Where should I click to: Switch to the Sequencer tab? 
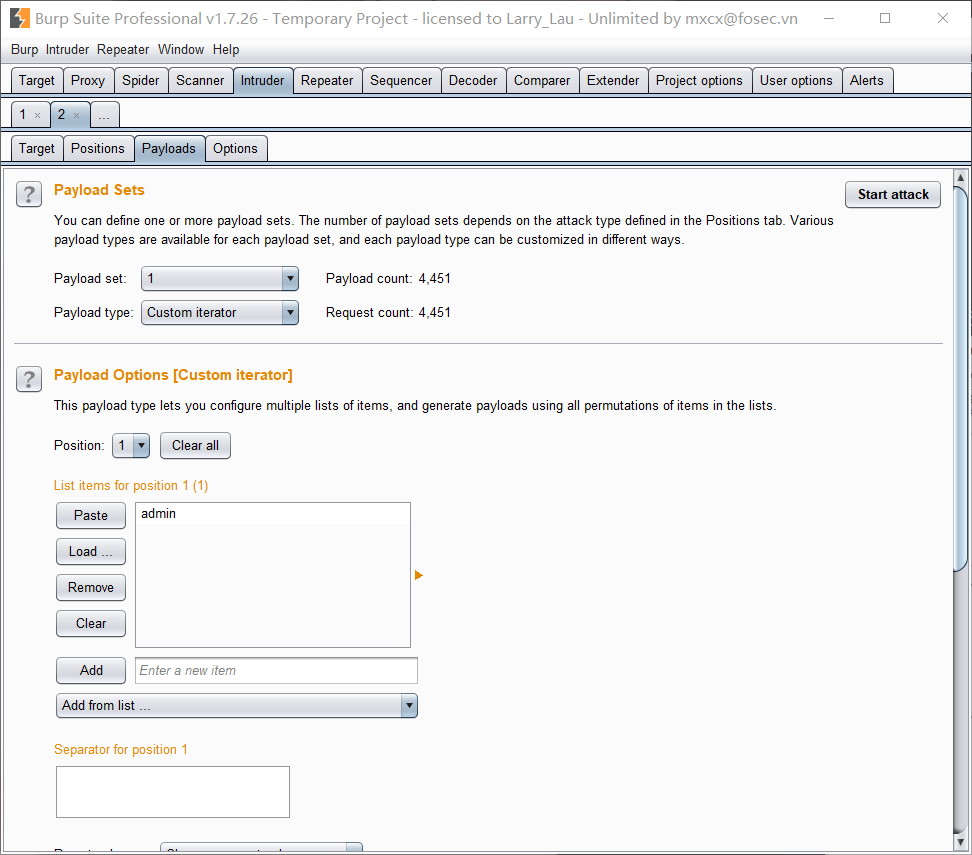pos(401,81)
